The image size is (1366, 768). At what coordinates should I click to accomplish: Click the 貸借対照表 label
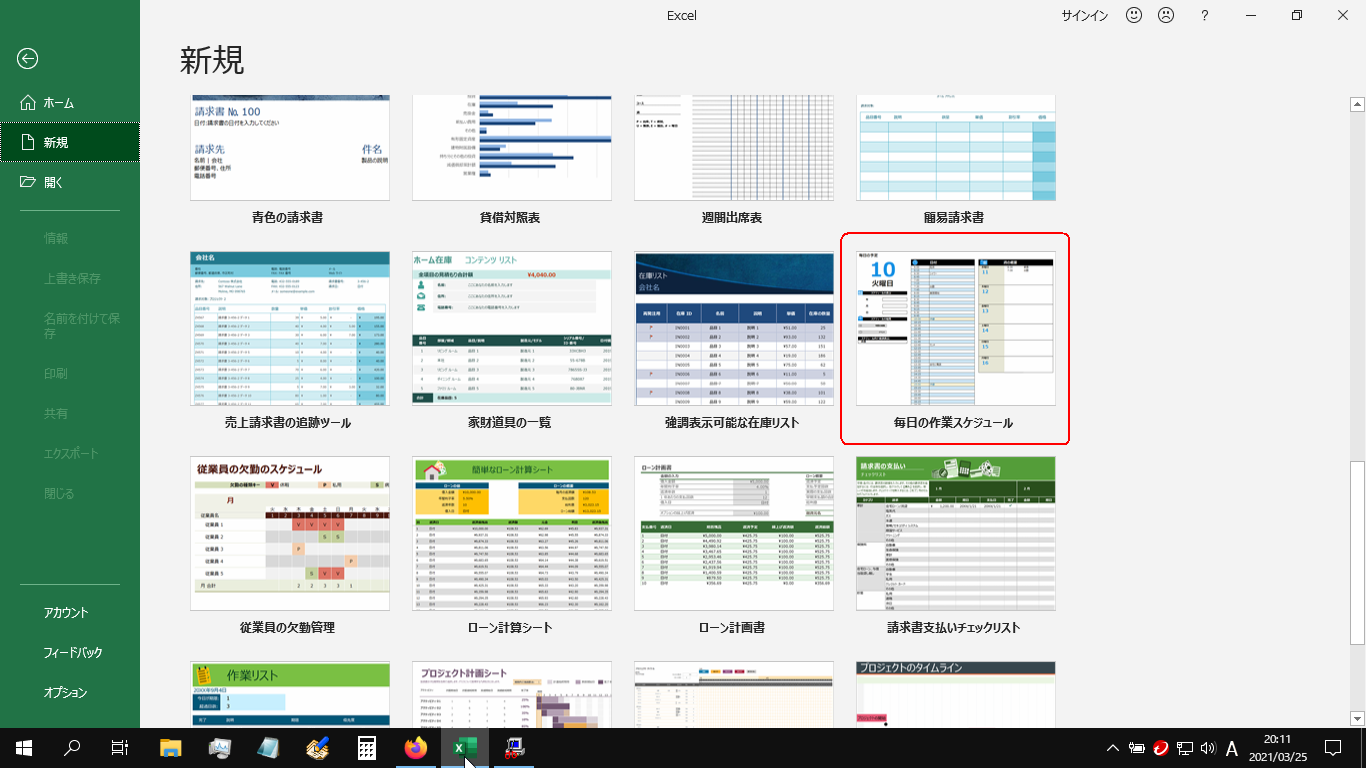(511, 217)
